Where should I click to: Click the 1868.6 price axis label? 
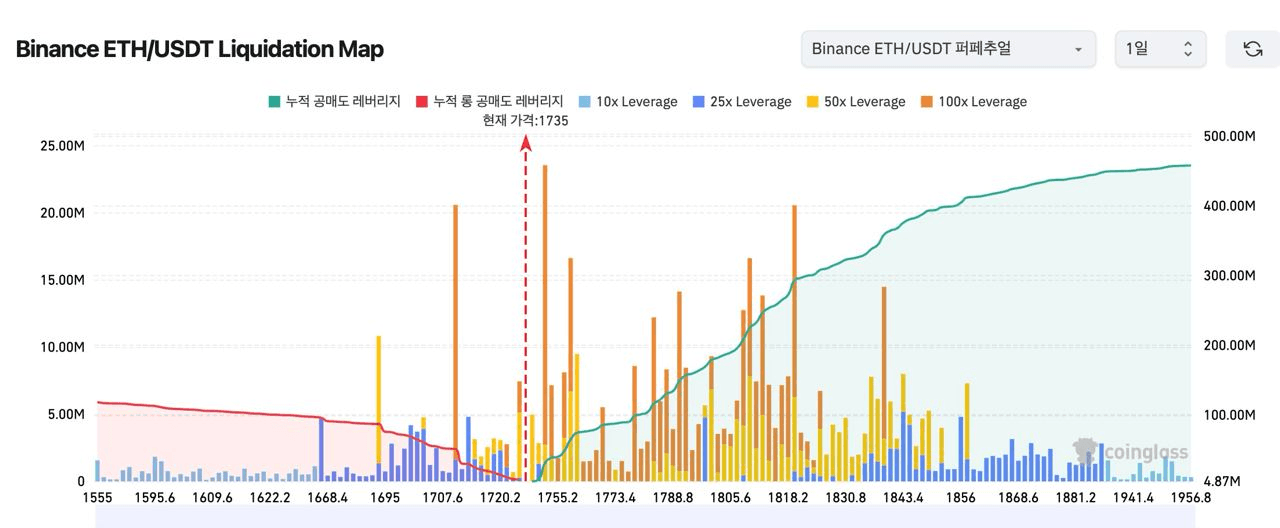click(x=1019, y=497)
